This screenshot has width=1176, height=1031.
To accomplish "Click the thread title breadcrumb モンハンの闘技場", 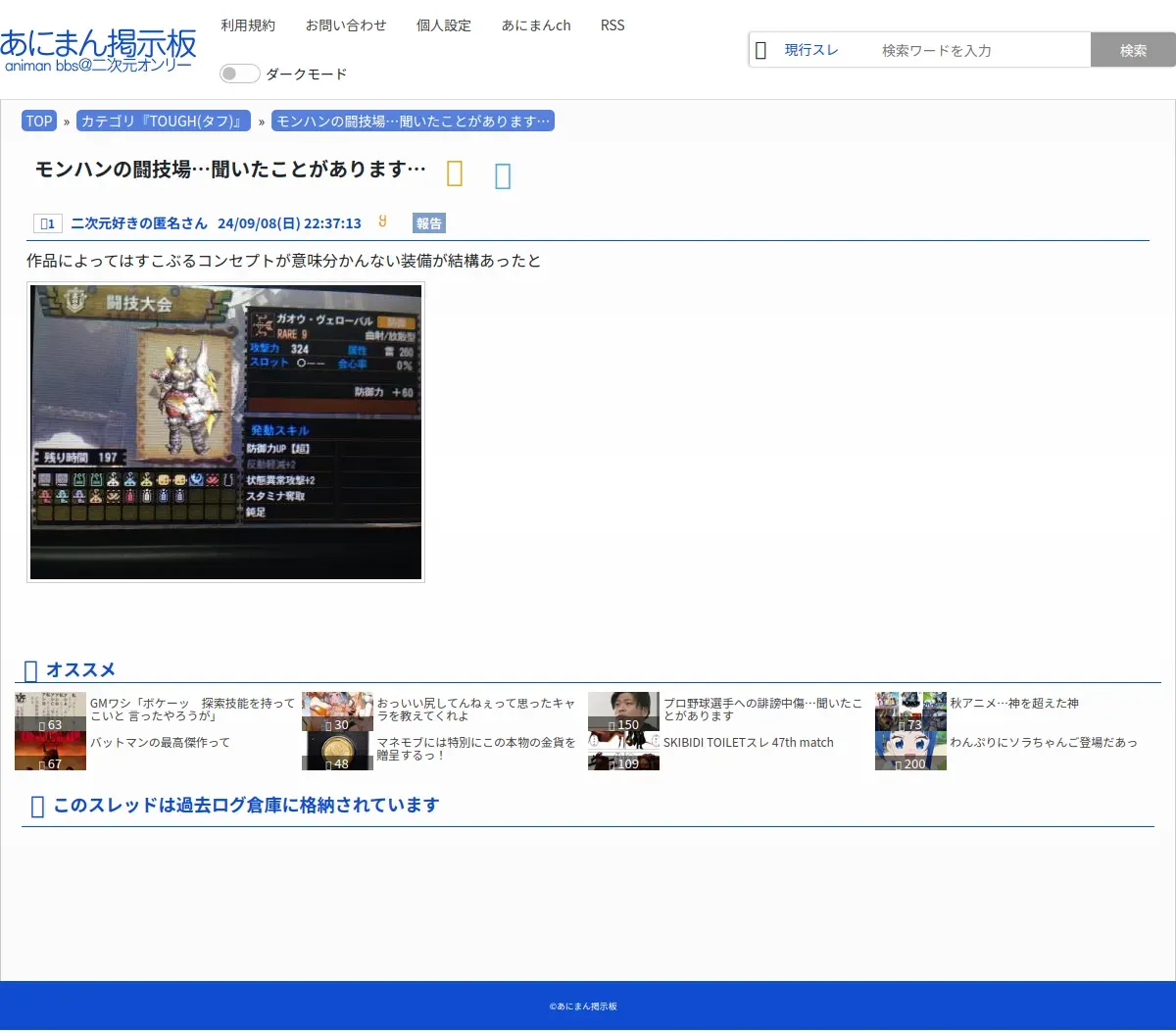I will click(413, 122).
